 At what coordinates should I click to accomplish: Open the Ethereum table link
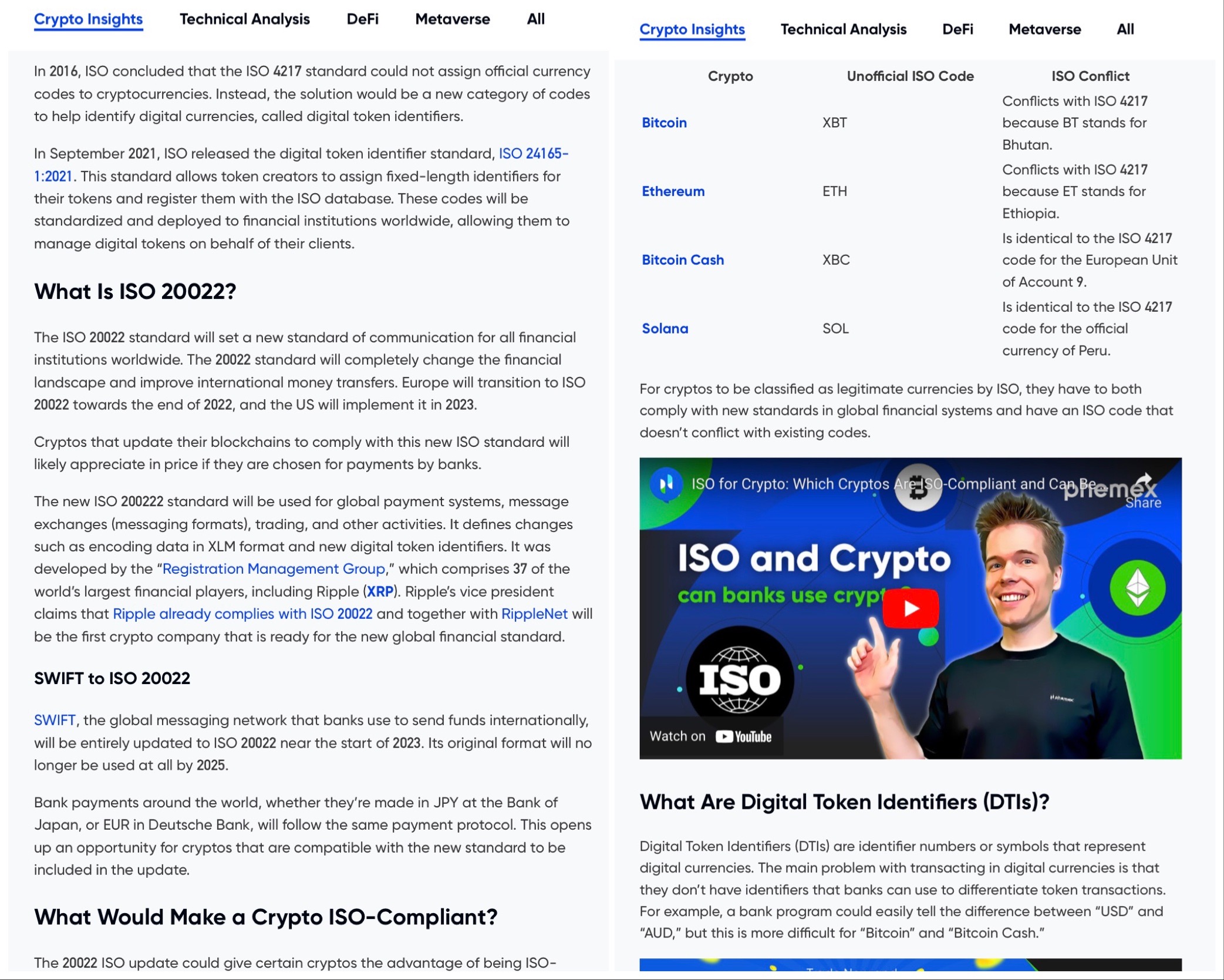point(673,191)
